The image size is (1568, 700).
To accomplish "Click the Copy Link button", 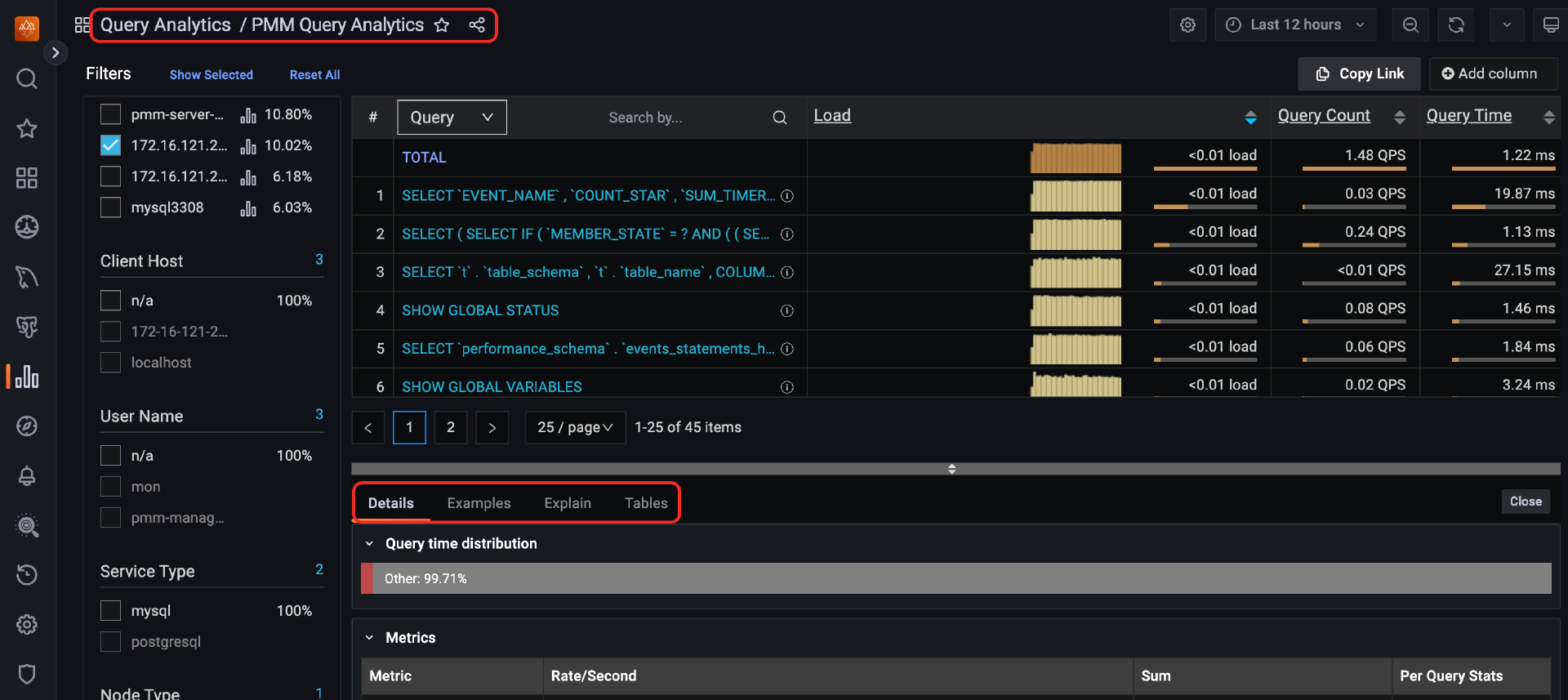I will pos(1359,74).
